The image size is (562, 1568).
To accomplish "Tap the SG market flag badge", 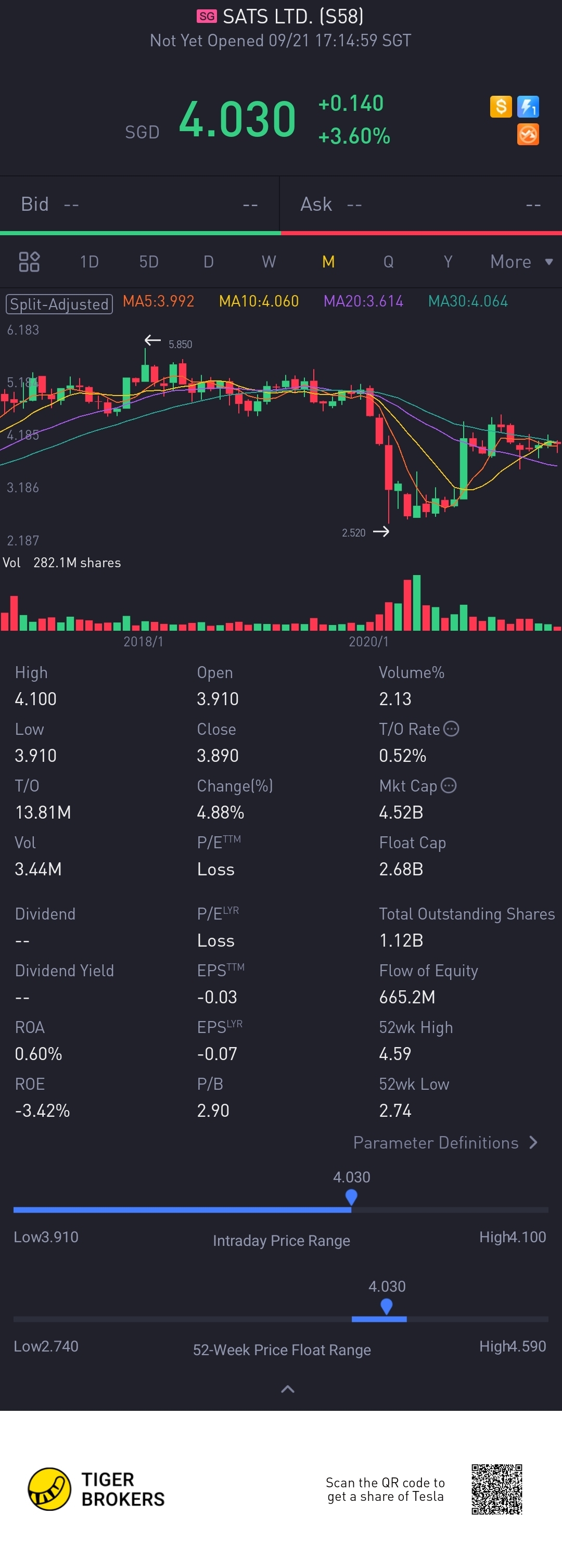I will pos(207,17).
